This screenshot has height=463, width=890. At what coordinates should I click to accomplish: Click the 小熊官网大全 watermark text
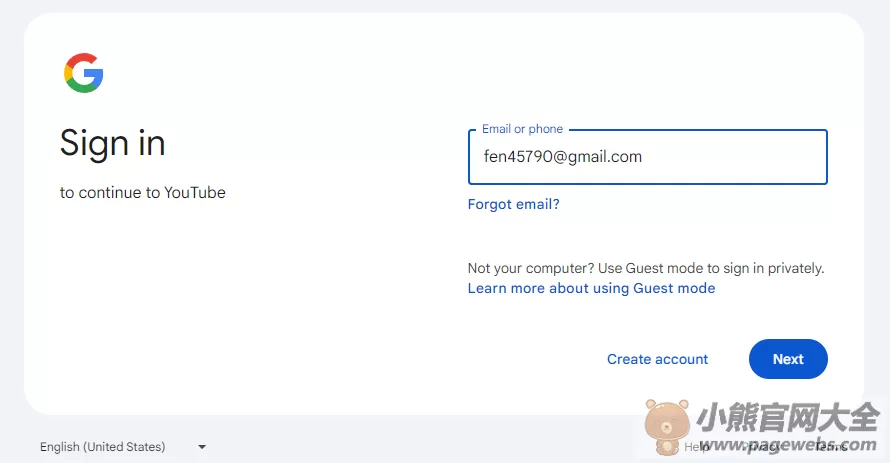[788, 418]
